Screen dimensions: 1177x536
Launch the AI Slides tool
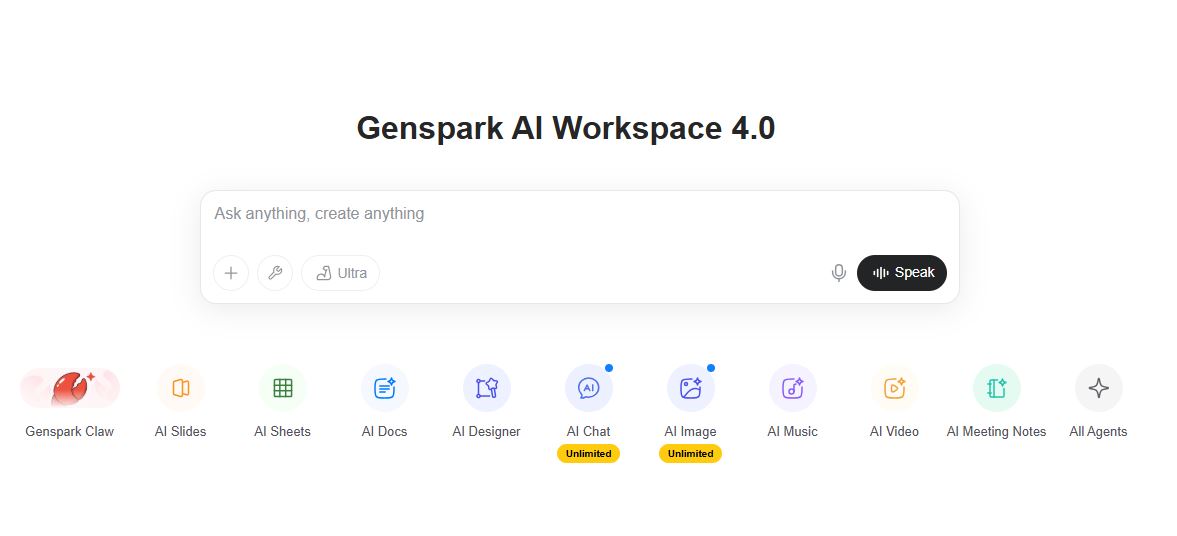click(181, 388)
